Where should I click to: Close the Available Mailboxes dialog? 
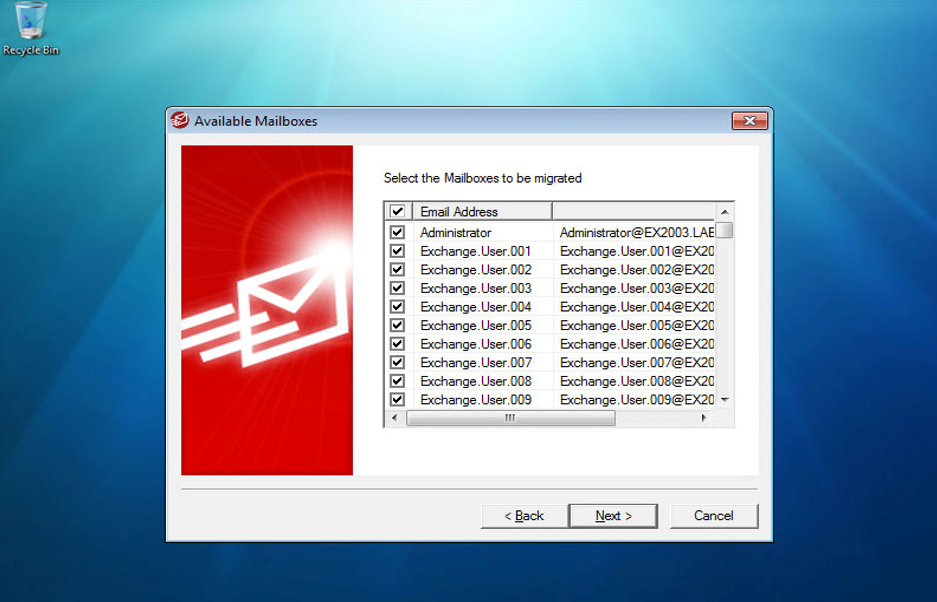pos(749,121)
